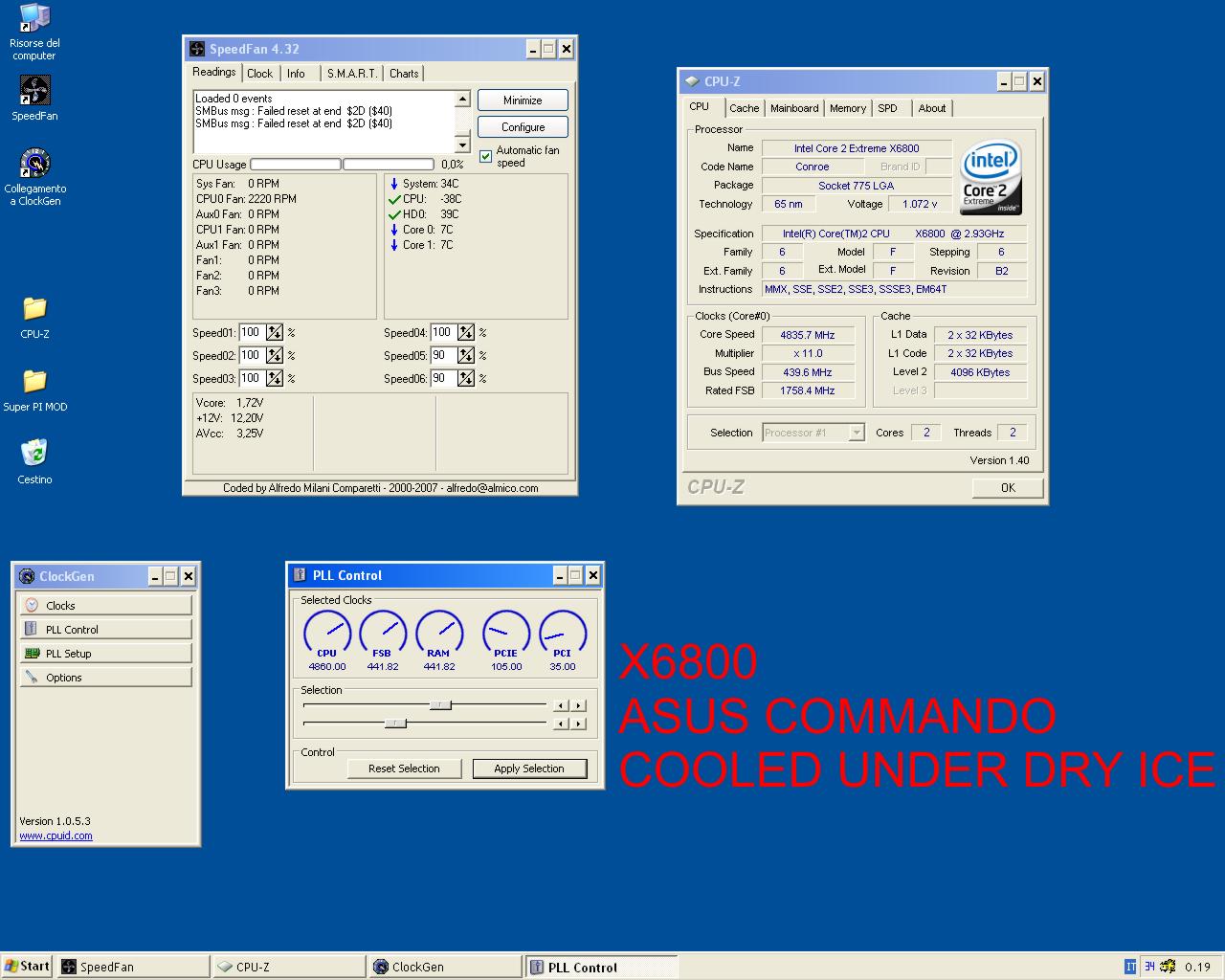Click Reset Selection in PLL Control
The image size is (1225, 980).
tap(404, 768)
